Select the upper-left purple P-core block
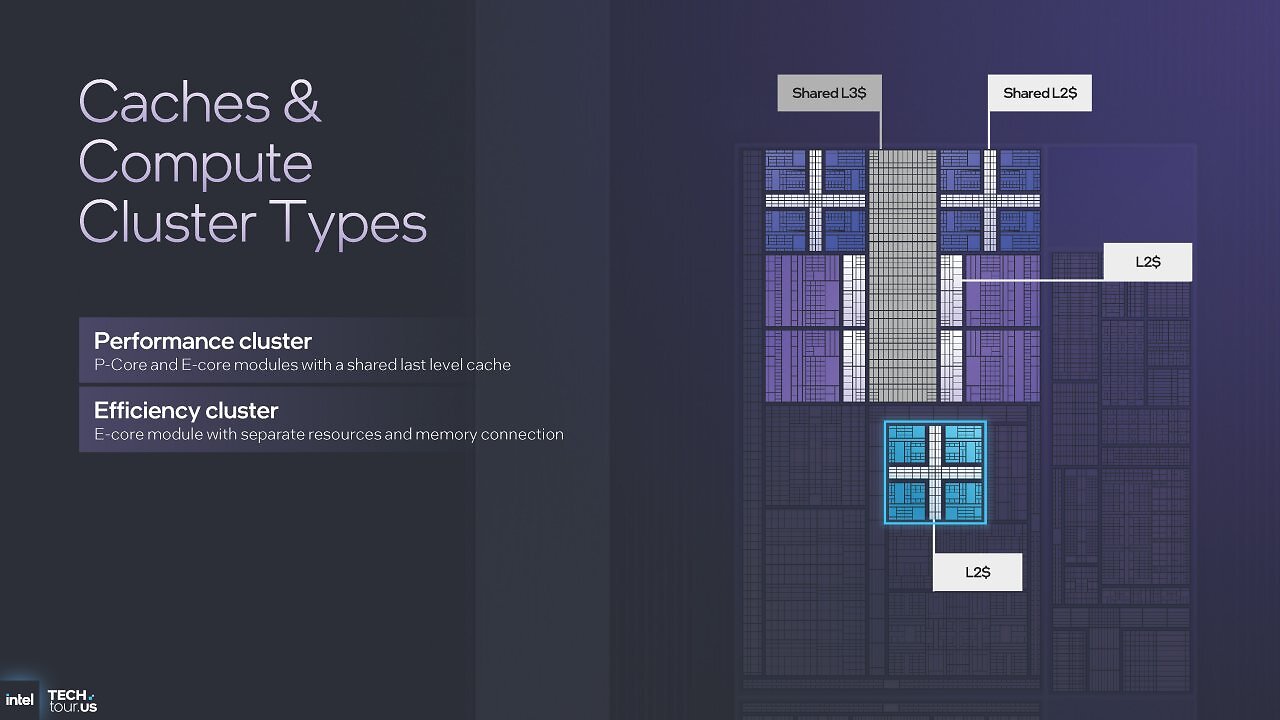This screenshot has width=1280, height=720. (815, 290)
